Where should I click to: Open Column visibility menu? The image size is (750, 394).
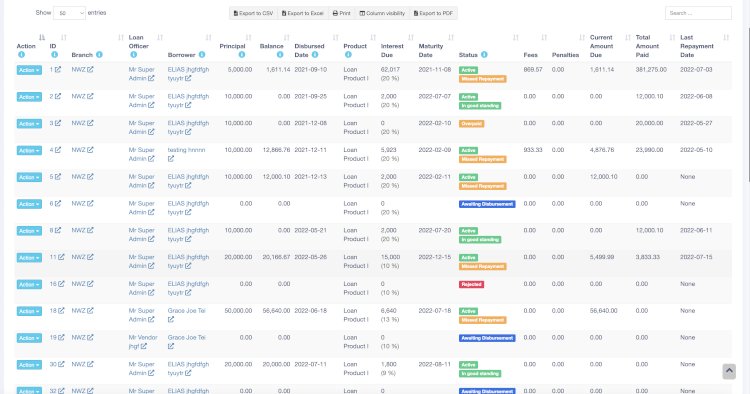(382, 13)
